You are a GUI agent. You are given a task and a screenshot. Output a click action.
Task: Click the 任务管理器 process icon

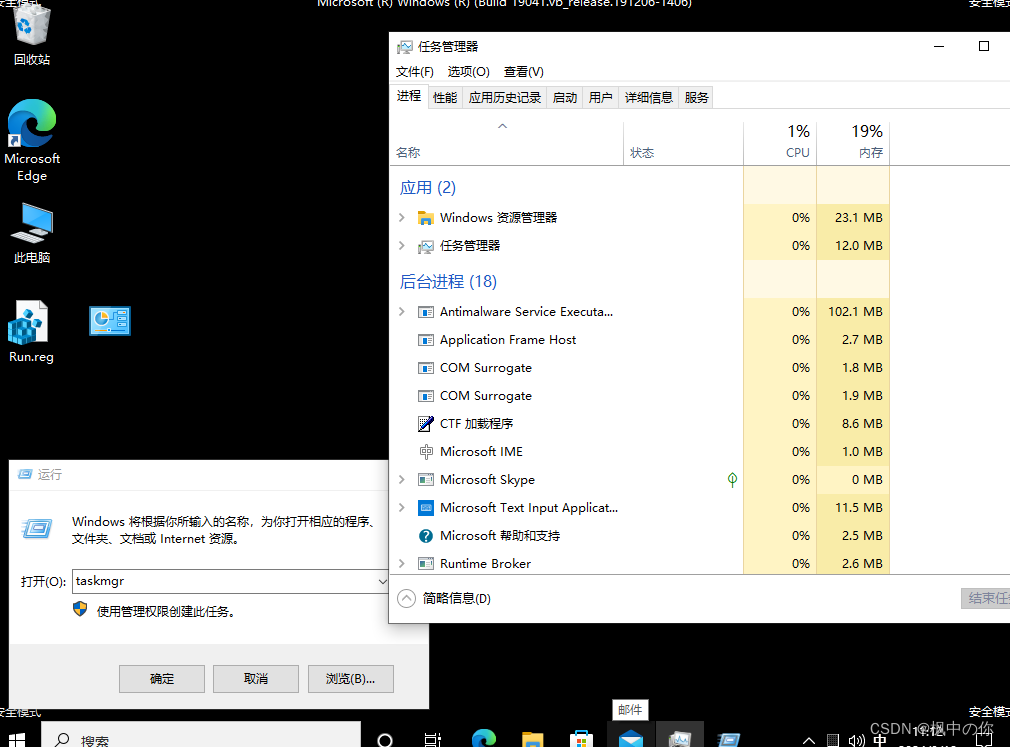click(x=426, y=246)
